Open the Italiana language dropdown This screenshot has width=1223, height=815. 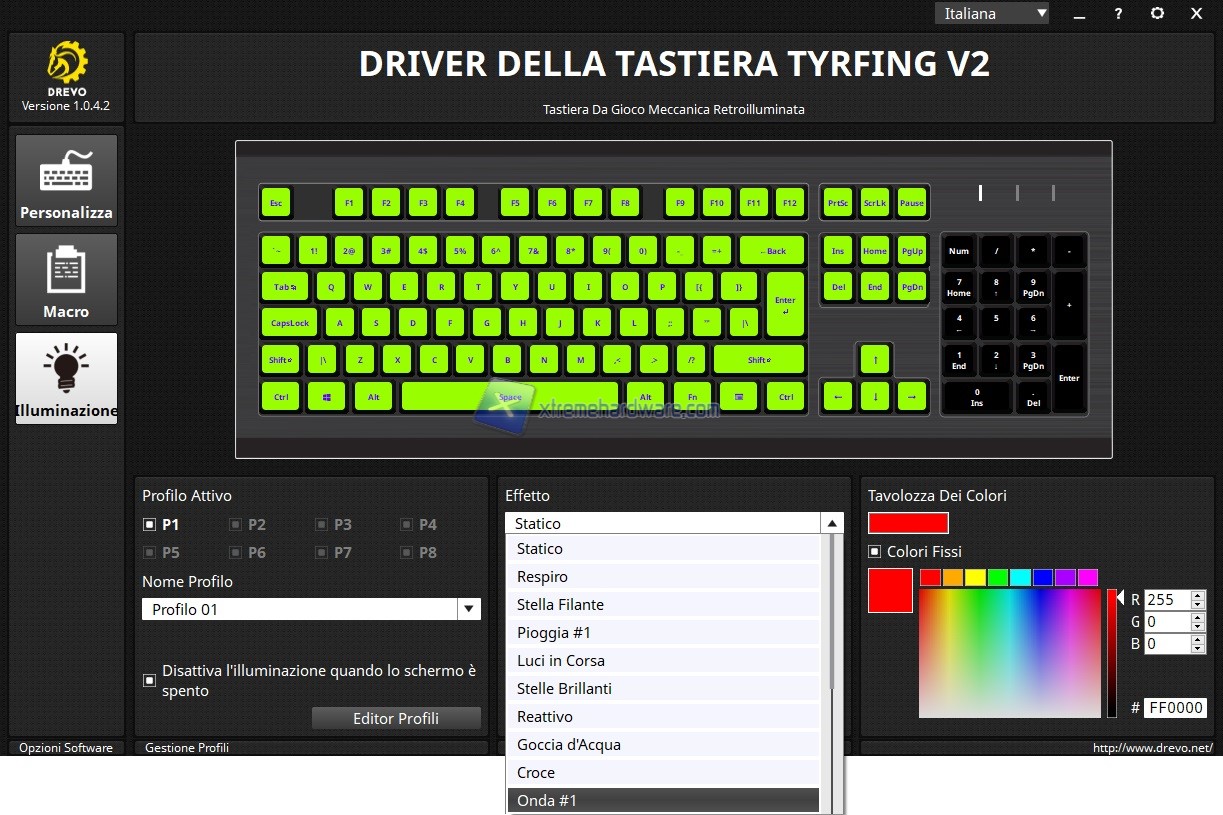(x=992, y=13)
